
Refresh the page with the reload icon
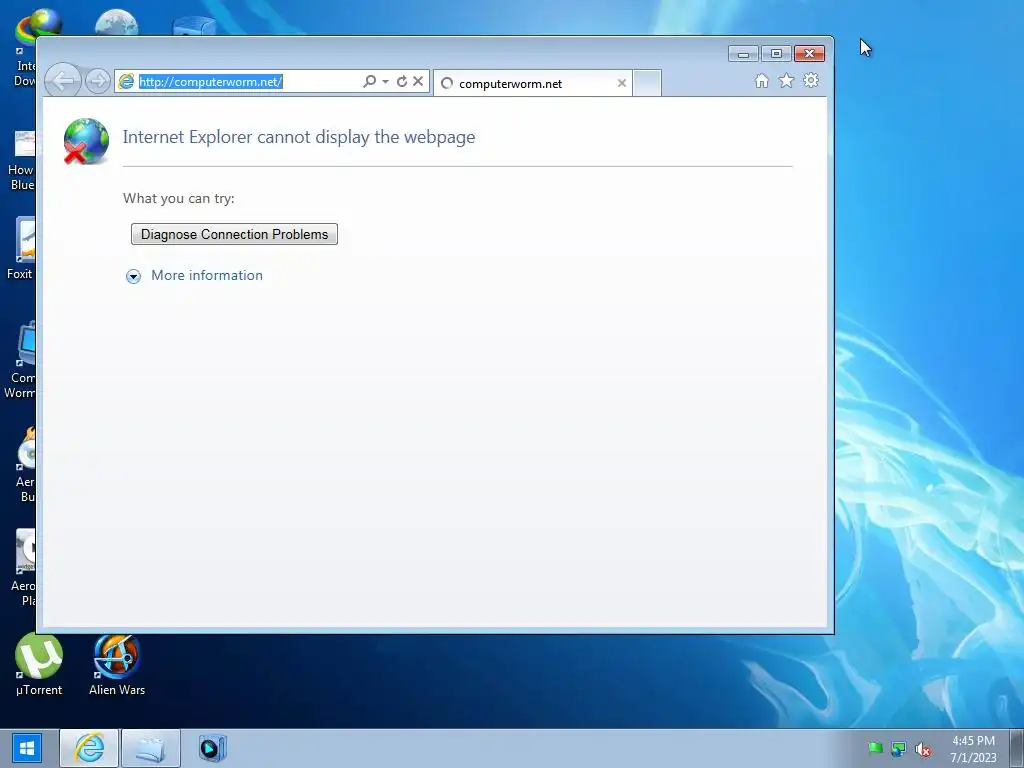tap(402, 81)
